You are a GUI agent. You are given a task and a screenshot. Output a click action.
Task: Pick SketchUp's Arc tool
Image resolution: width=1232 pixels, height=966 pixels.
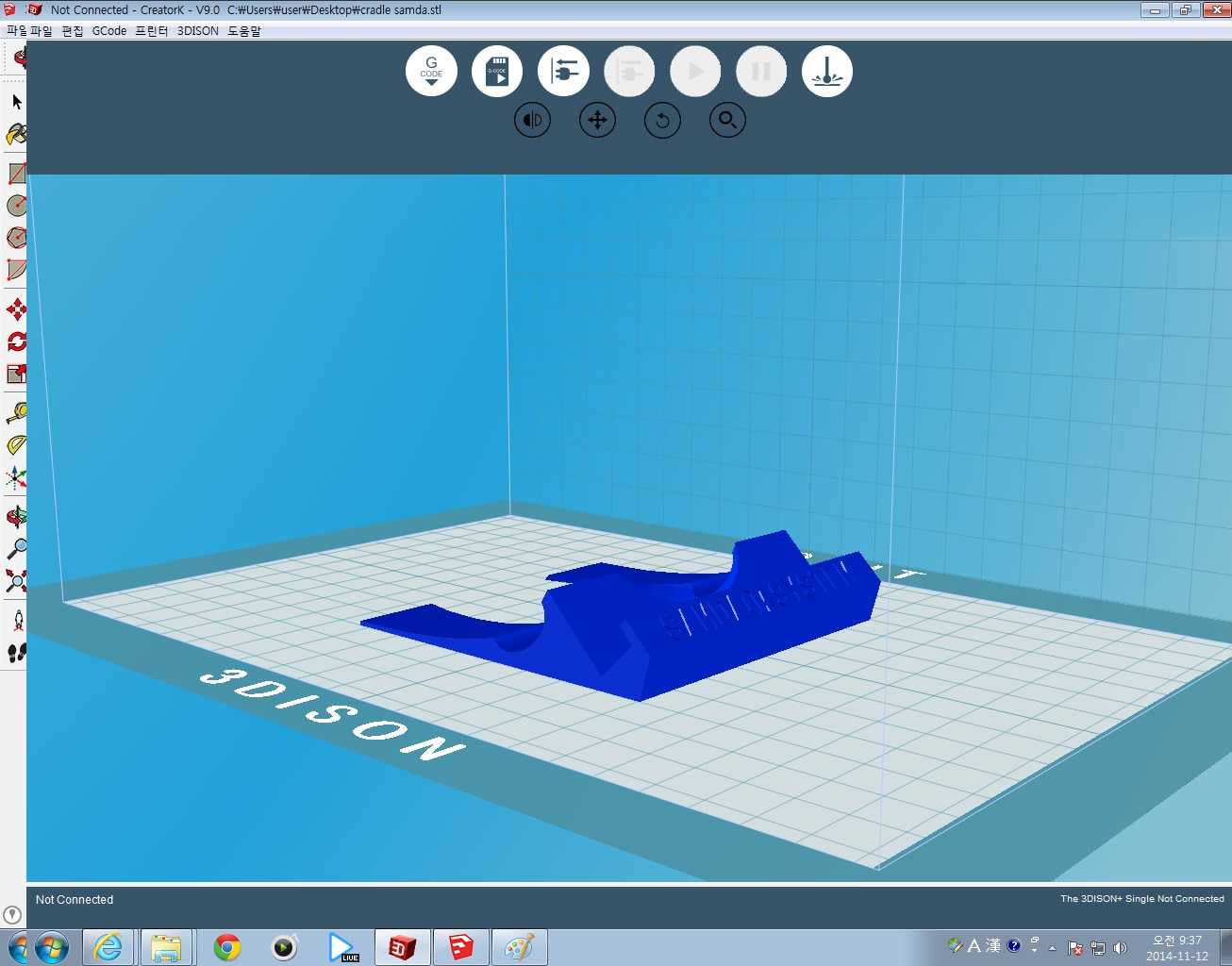17,270
